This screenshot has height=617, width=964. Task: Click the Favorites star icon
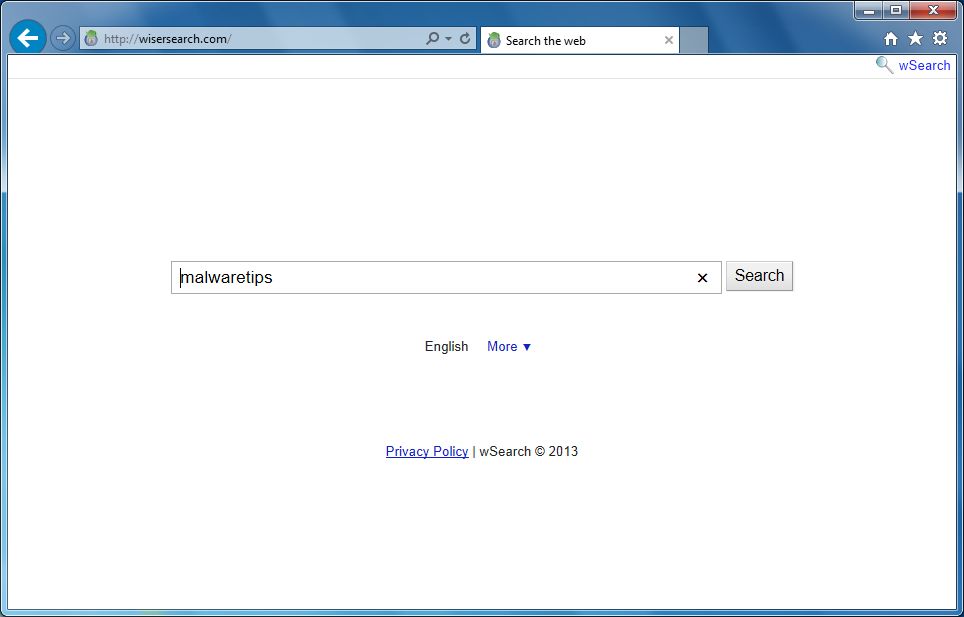click(915, 37)
